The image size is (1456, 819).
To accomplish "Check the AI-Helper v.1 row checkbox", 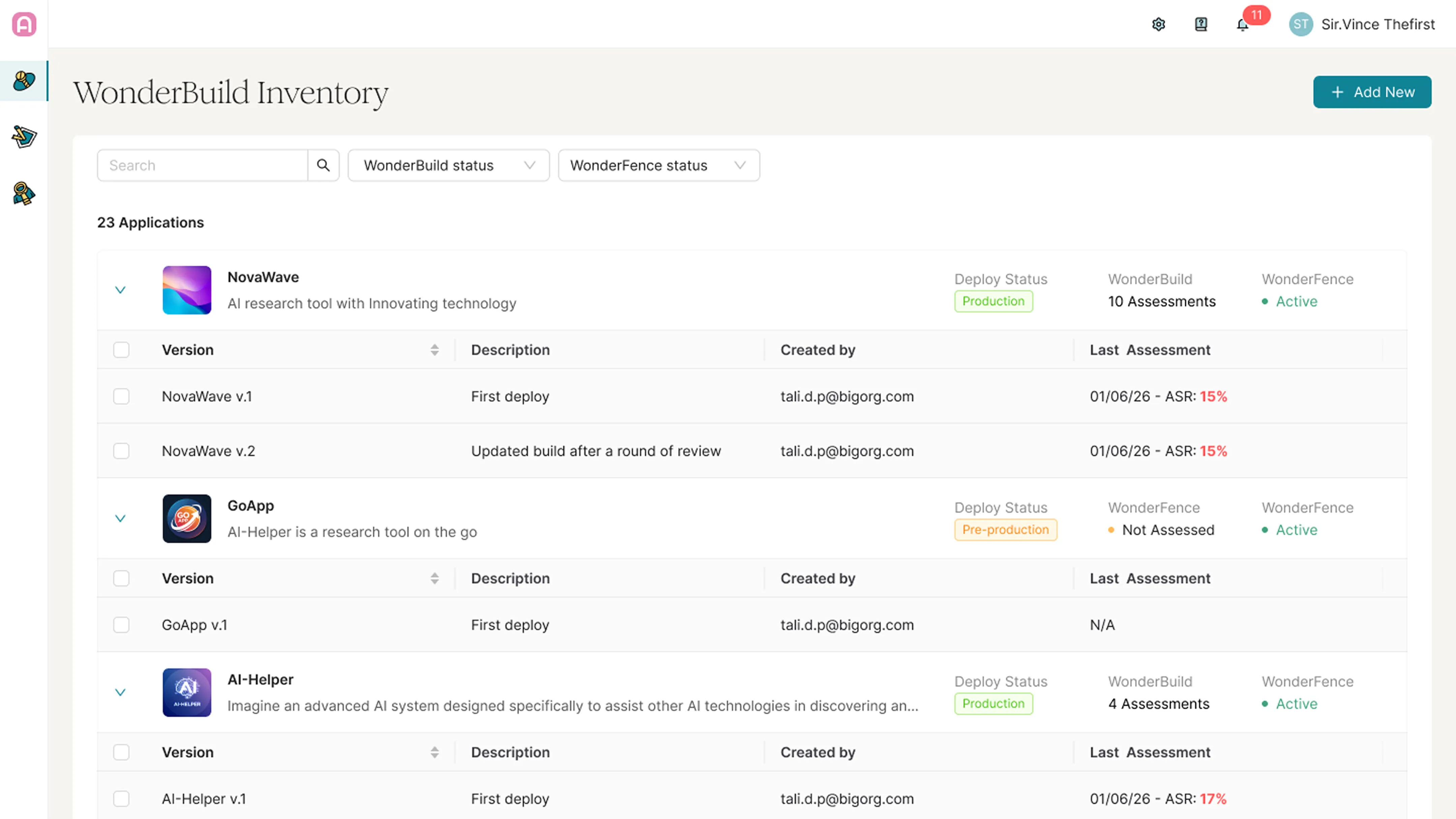I will click(121, 799).
